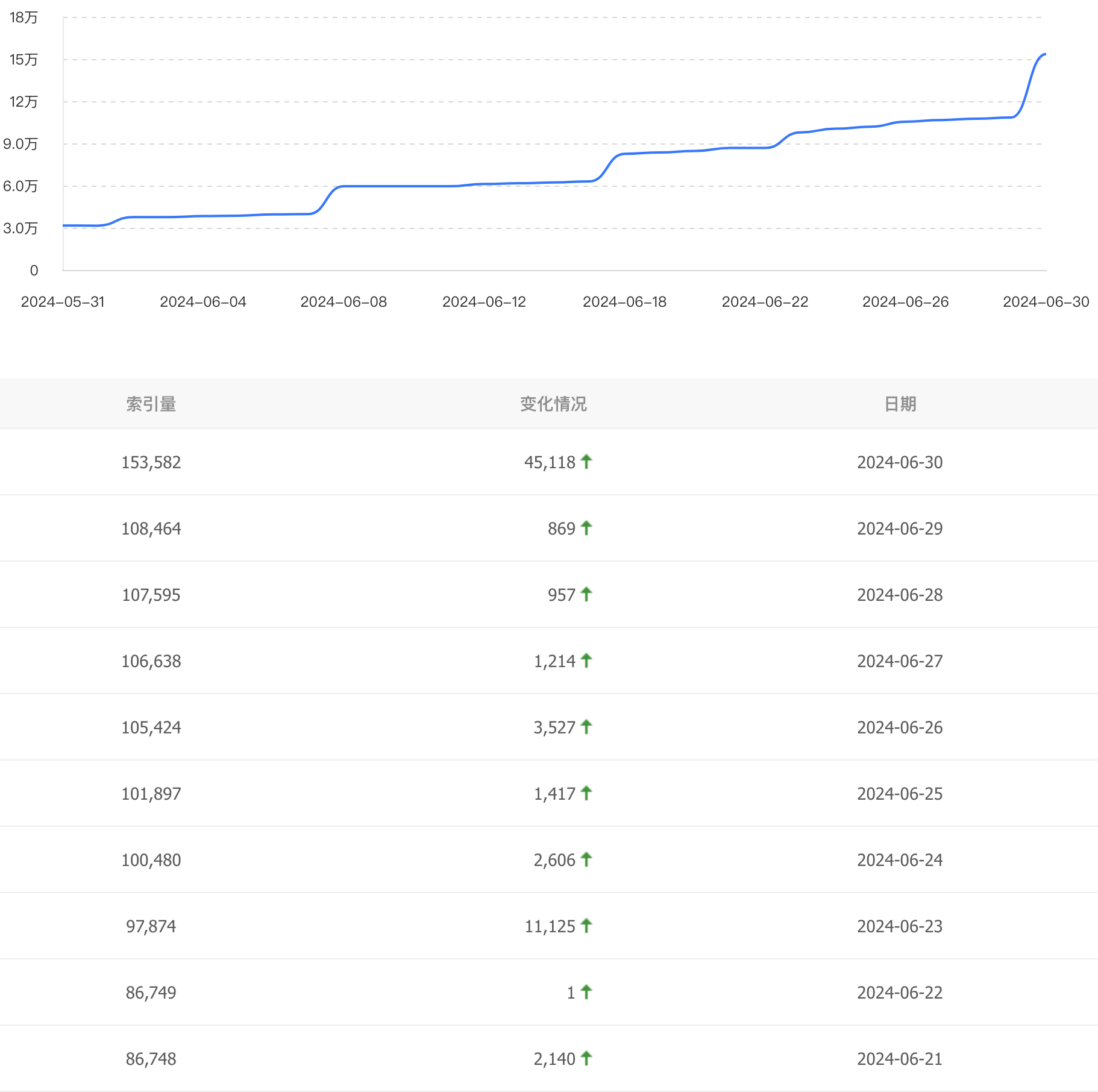Click the up arrow in the 2024-06-22 row
This screenshot has height=1092, width=1098.
tap(586, 992)
